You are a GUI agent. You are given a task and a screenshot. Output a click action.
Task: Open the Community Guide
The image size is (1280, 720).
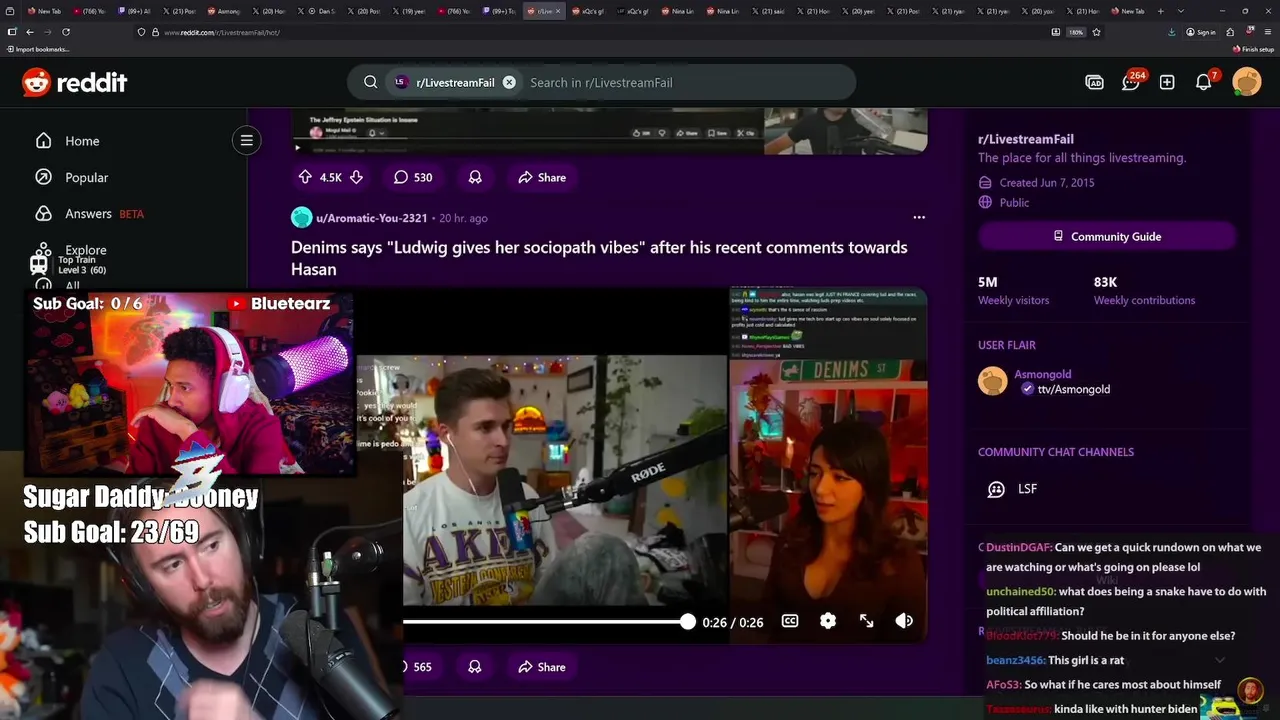1107,236
